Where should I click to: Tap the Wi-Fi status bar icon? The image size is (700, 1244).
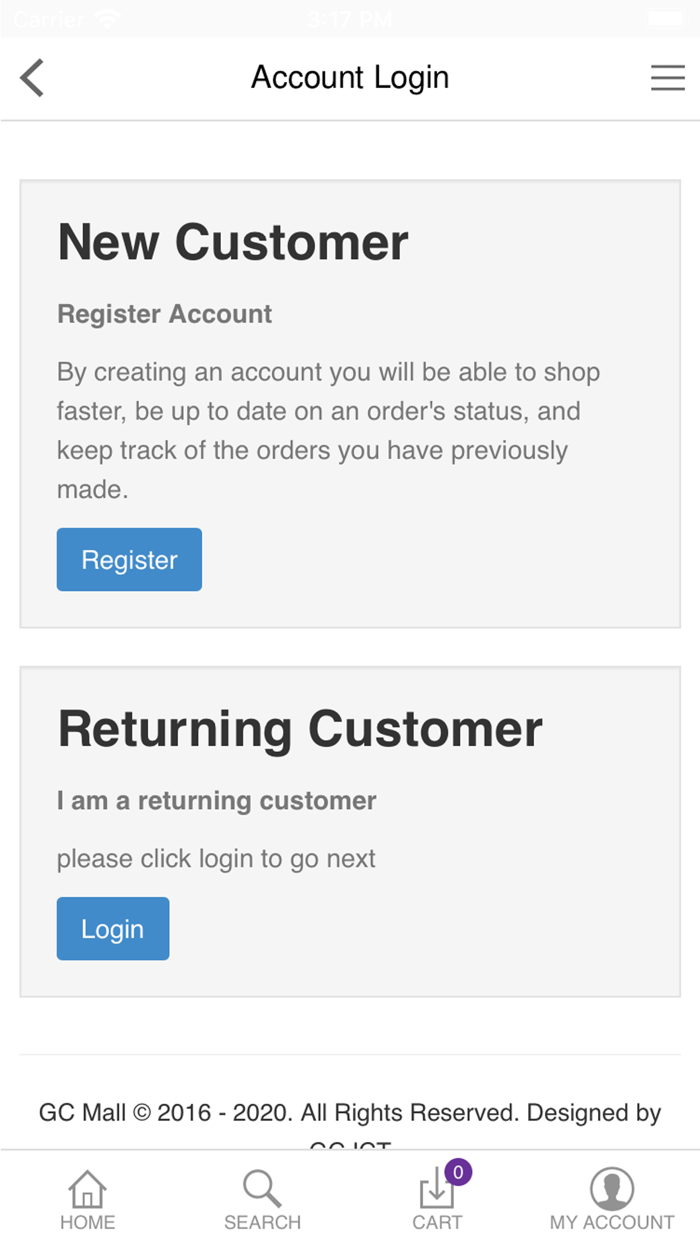[105, 18]
